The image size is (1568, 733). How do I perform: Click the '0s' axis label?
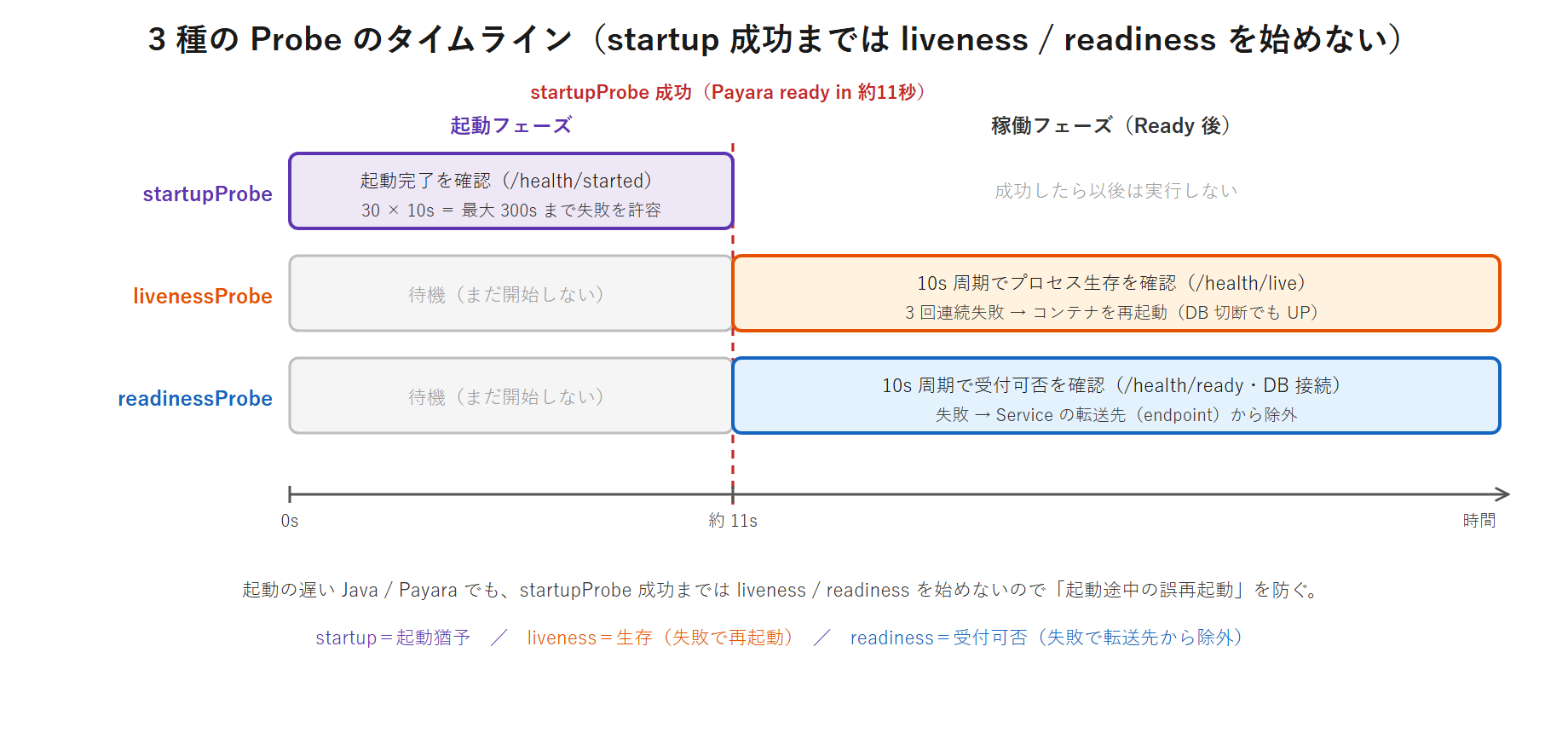(290, 521)
